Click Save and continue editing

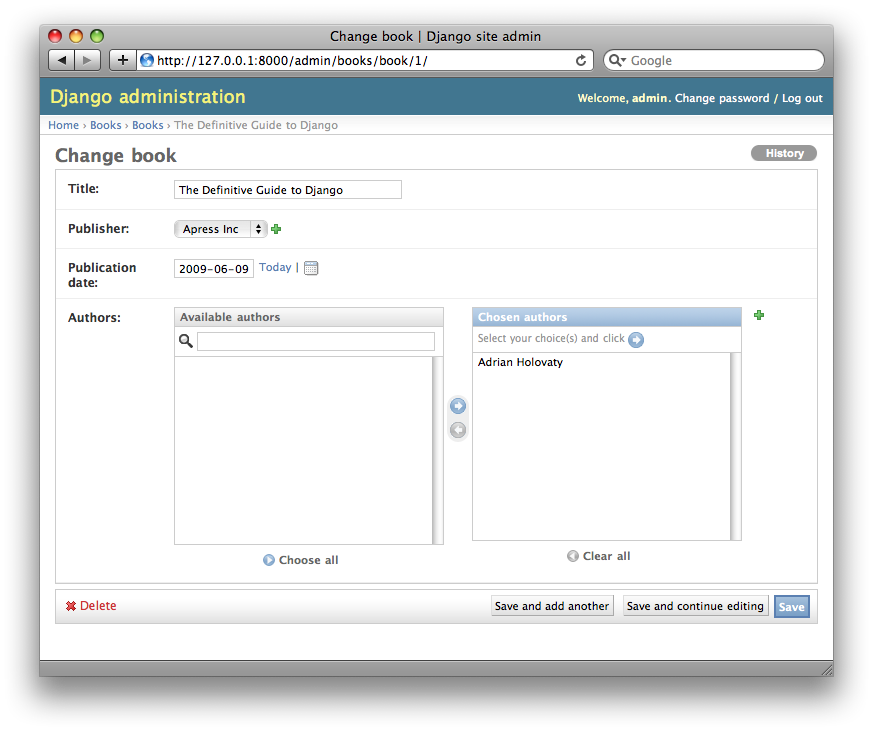pyautogui.click(x=695, y=606)
